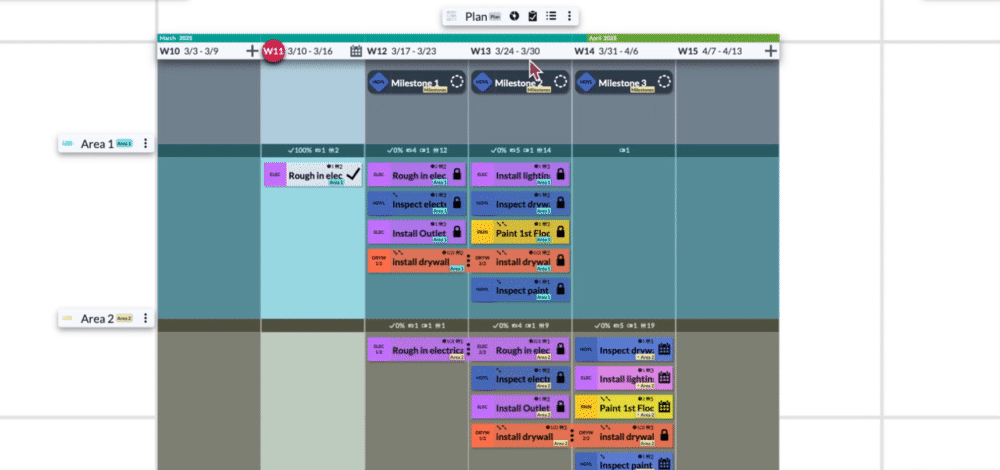Click the plus icon next to W15
This screenshot has height=470, width=1000.
coord(771,51)
